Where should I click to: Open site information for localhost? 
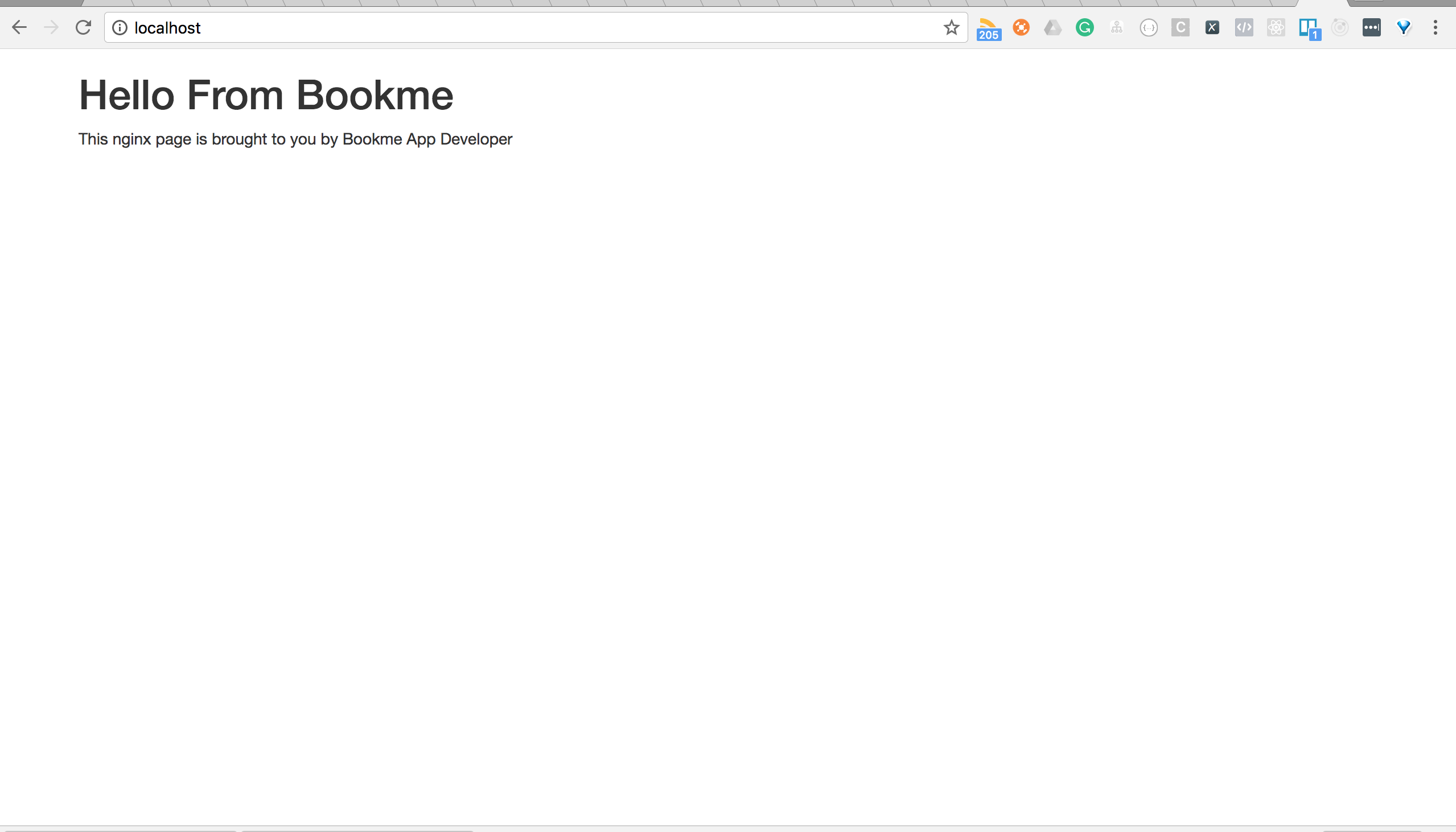point(120,27)
